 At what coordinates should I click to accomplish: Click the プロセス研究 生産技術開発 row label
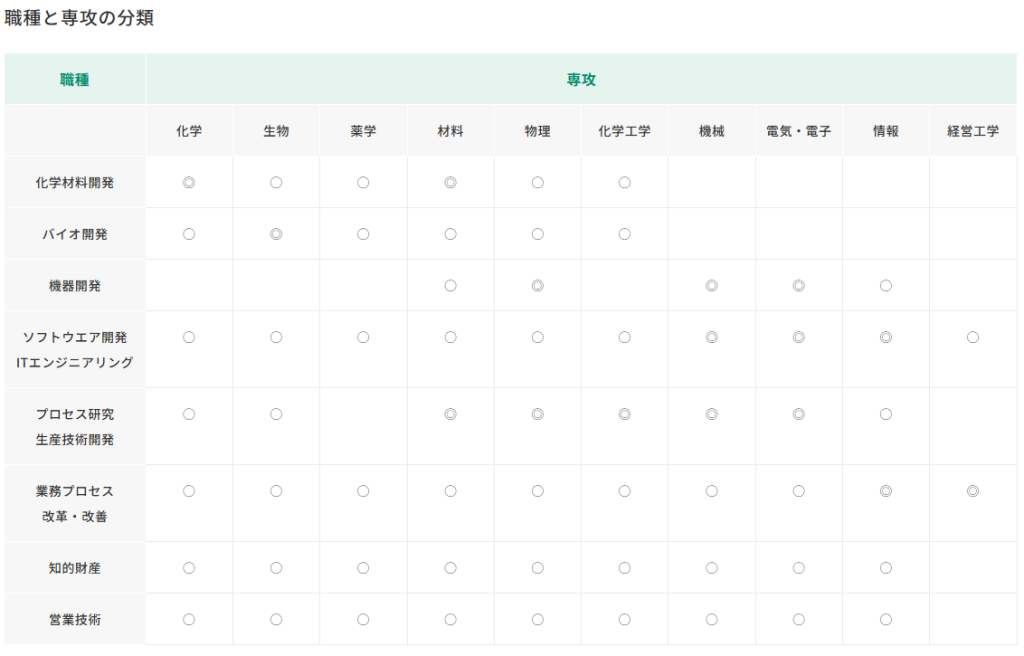[x=74, y=427]
